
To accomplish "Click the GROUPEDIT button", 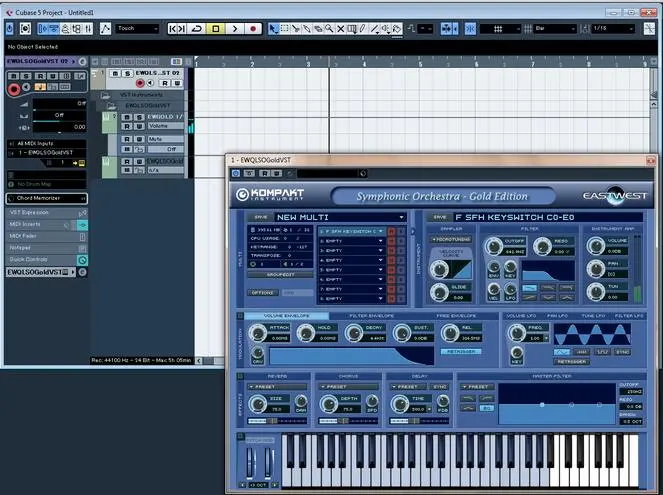I will pyautogui.click(x=281, y=275).
